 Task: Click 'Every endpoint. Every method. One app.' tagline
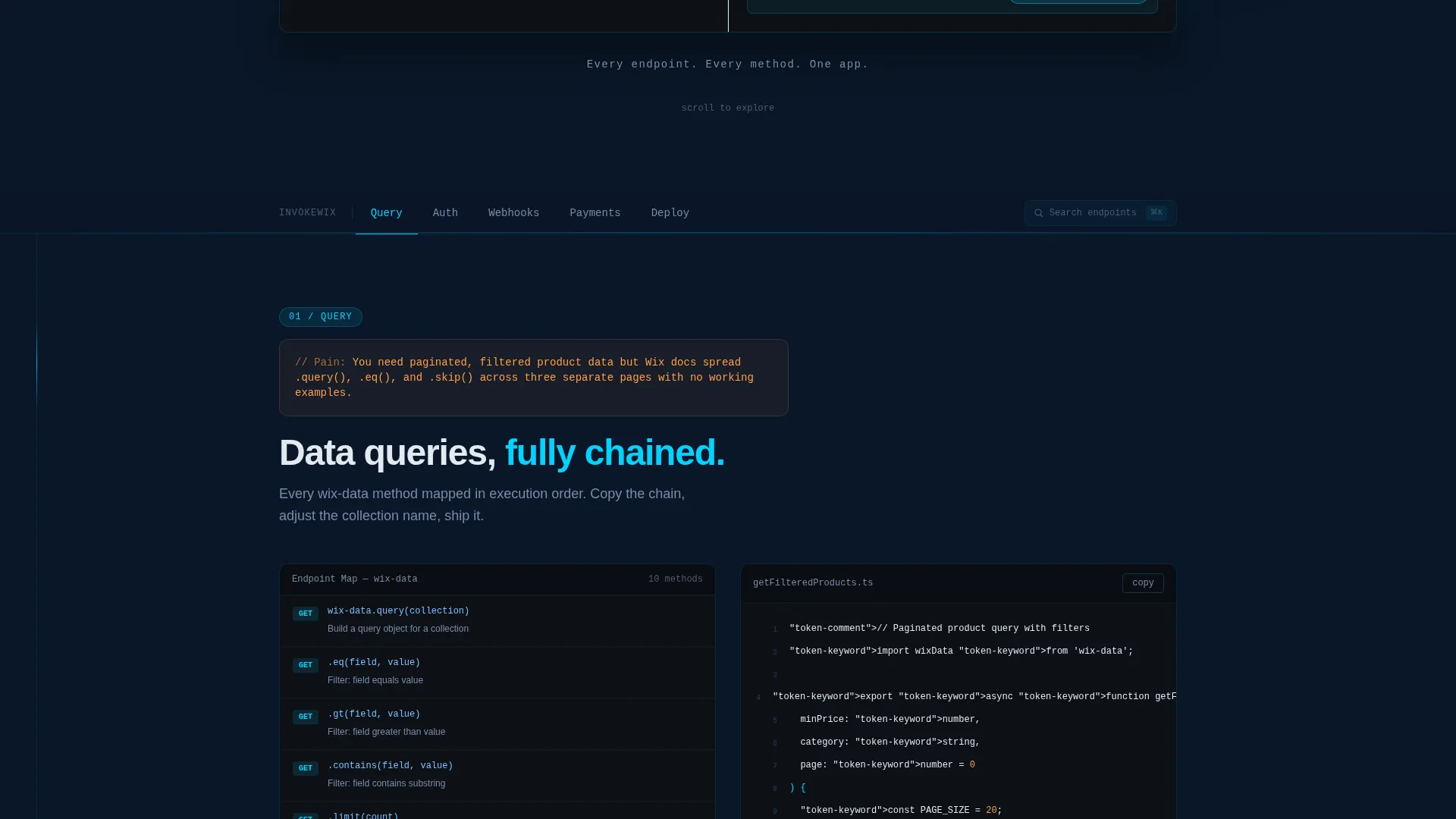click(727, 64)
